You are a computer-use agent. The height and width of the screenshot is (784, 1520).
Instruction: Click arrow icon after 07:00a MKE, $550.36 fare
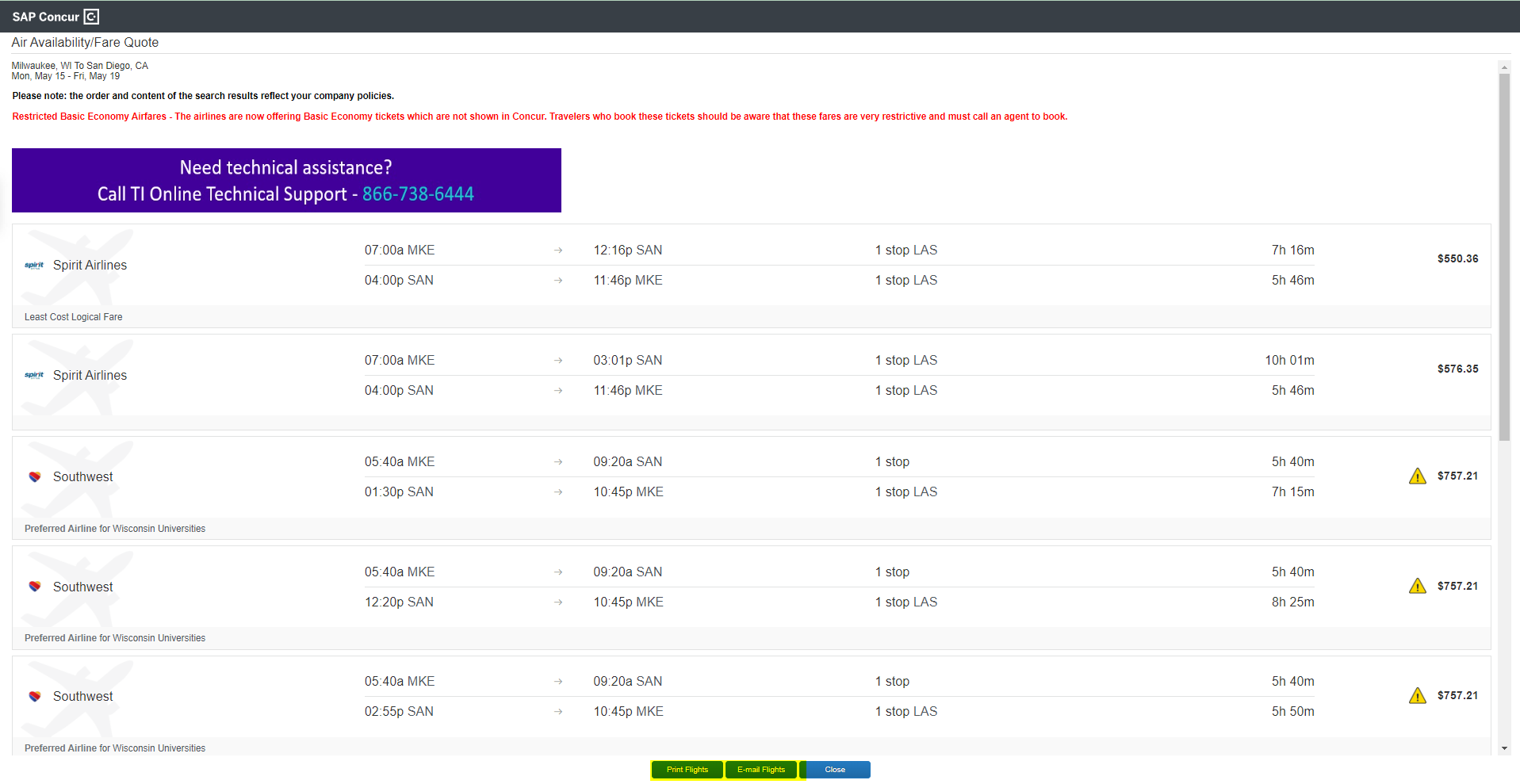coord(558,250)
